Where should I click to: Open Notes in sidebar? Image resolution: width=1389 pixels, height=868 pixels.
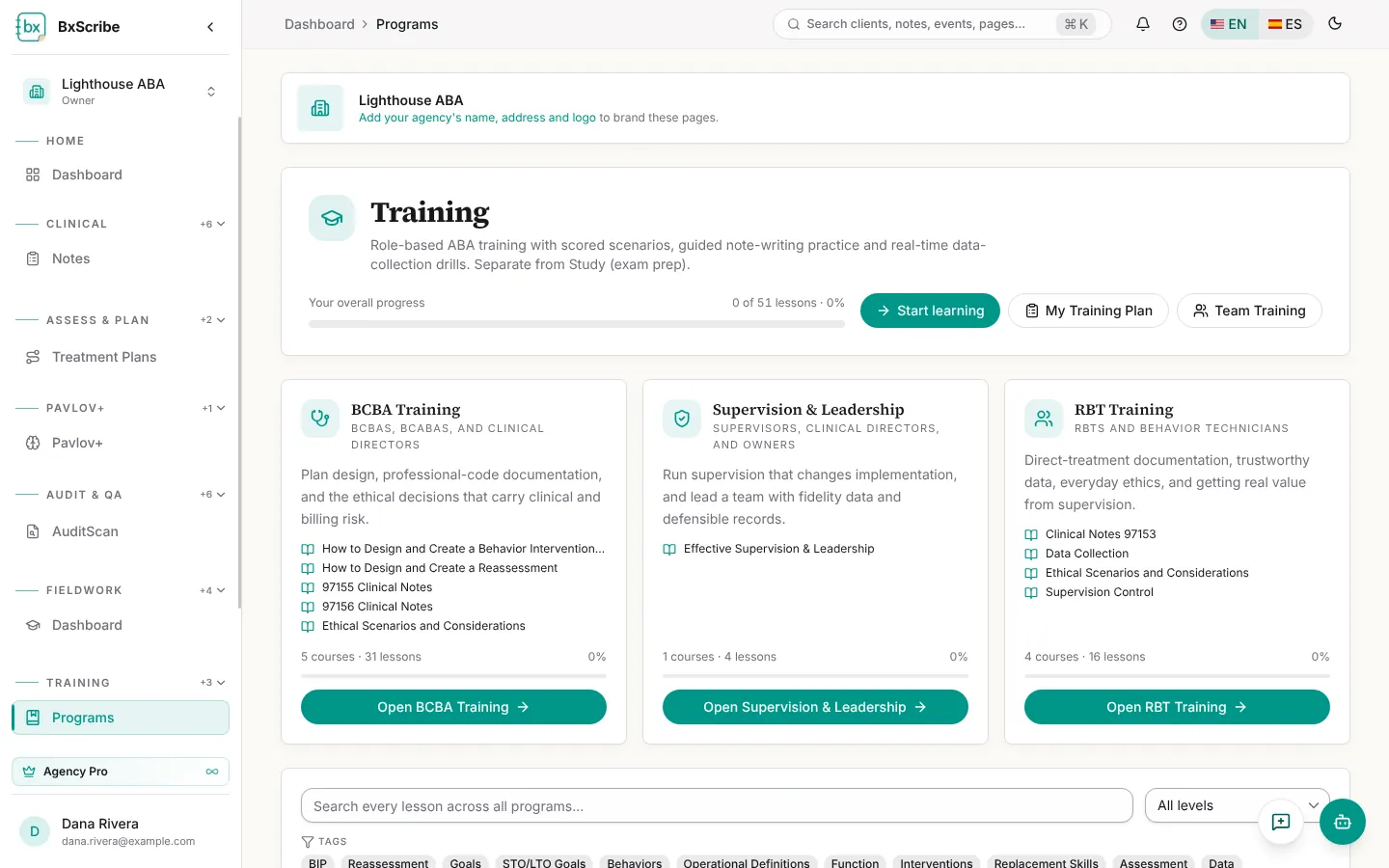point(121,258)
